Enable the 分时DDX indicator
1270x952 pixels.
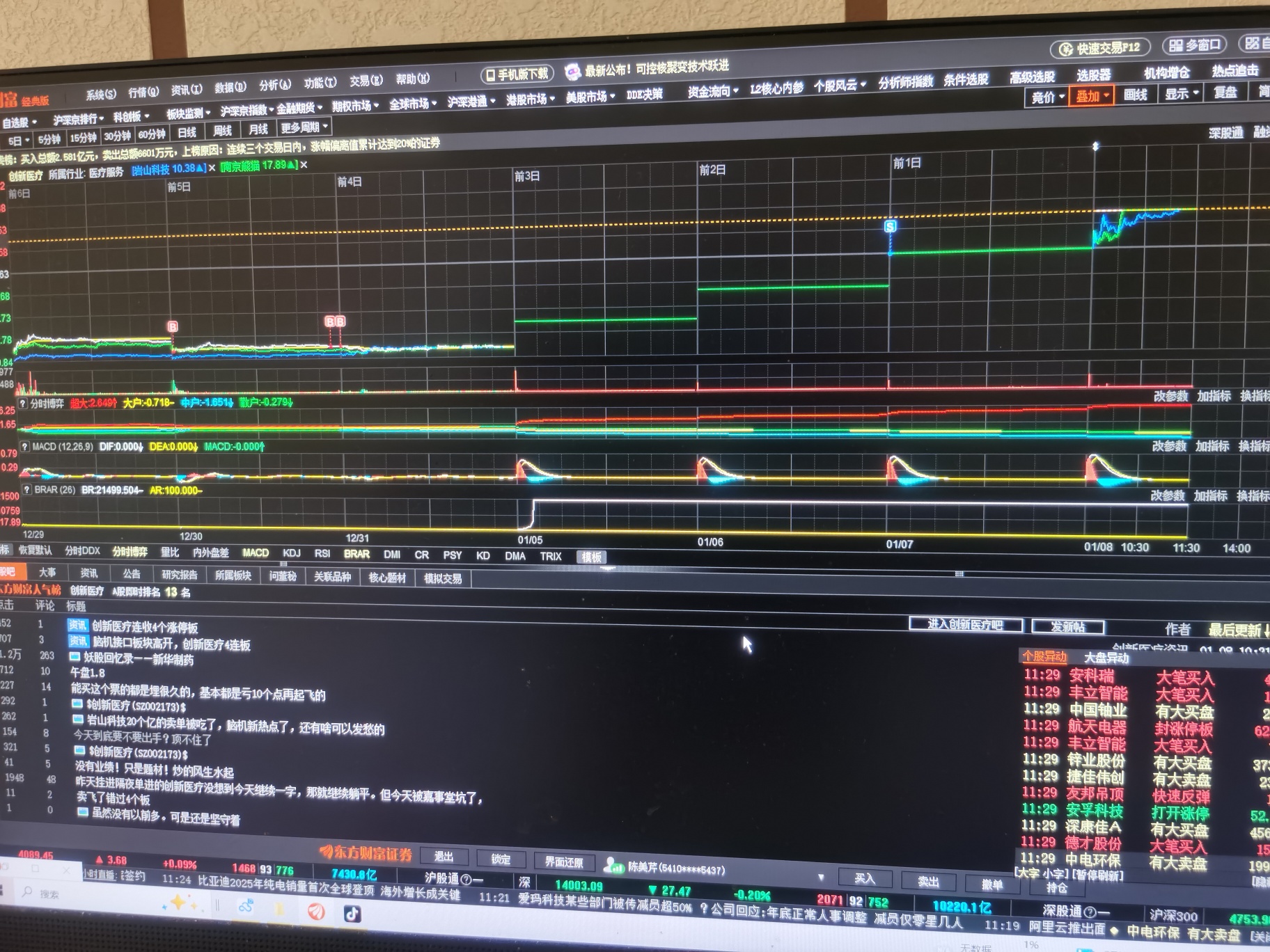click(82, 550)
